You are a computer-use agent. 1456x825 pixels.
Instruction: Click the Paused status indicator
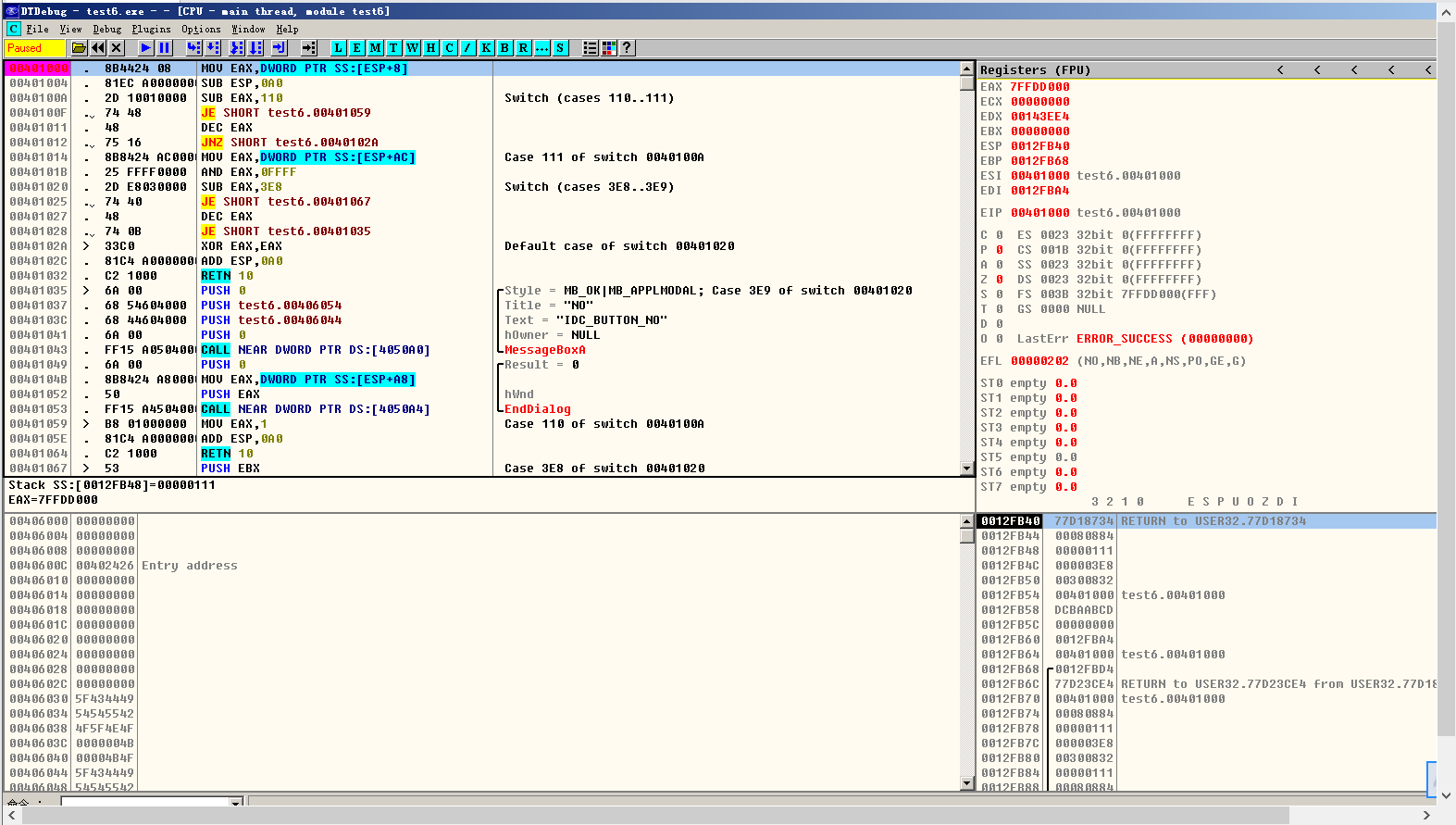pyautogui.click(x=35, y=48)
